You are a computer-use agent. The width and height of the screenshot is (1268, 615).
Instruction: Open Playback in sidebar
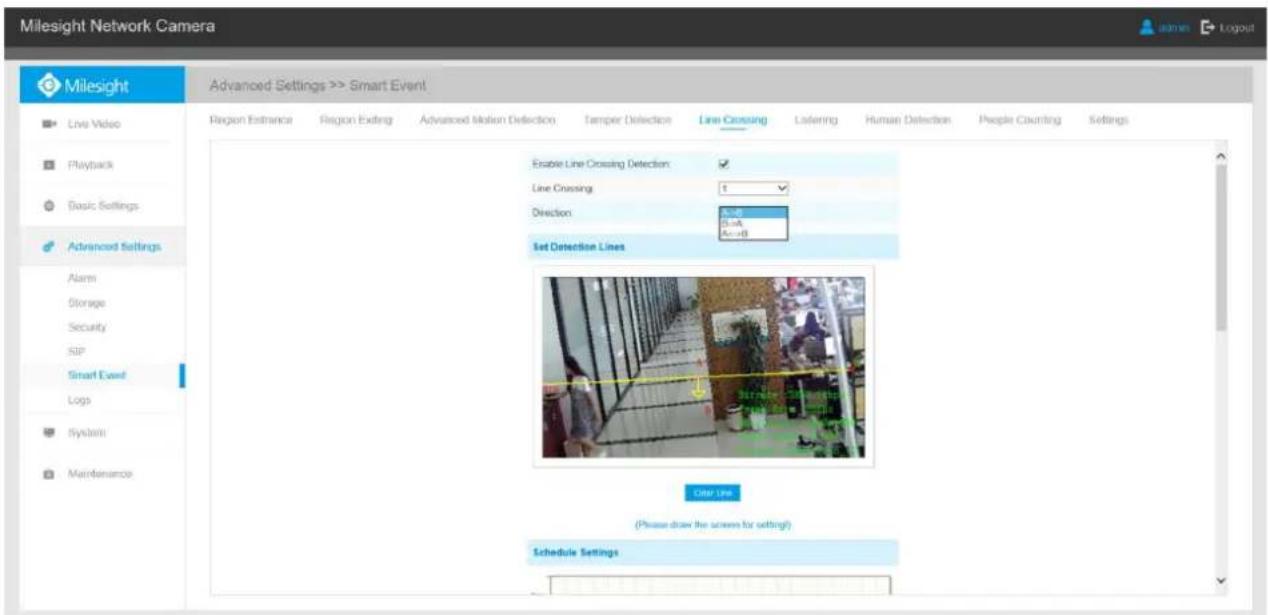[91, 163]
